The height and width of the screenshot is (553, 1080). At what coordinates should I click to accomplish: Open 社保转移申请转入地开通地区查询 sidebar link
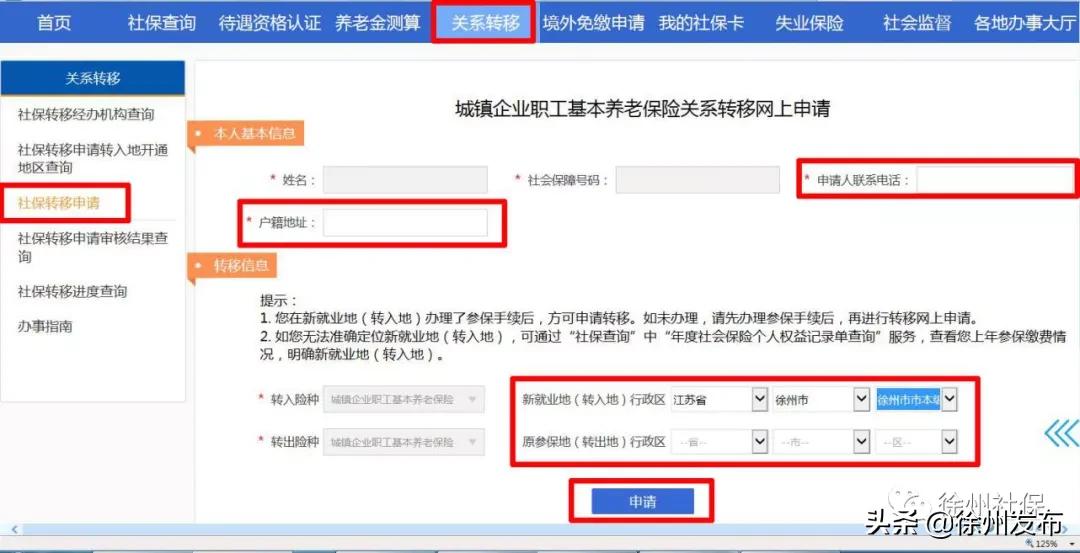point(93,158)
